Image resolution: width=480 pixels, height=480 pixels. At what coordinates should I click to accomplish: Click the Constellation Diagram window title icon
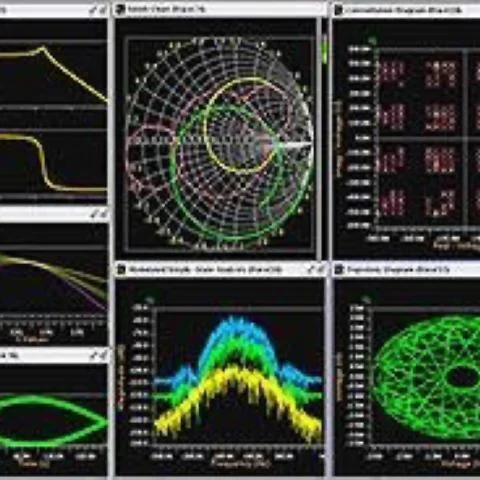338,10
